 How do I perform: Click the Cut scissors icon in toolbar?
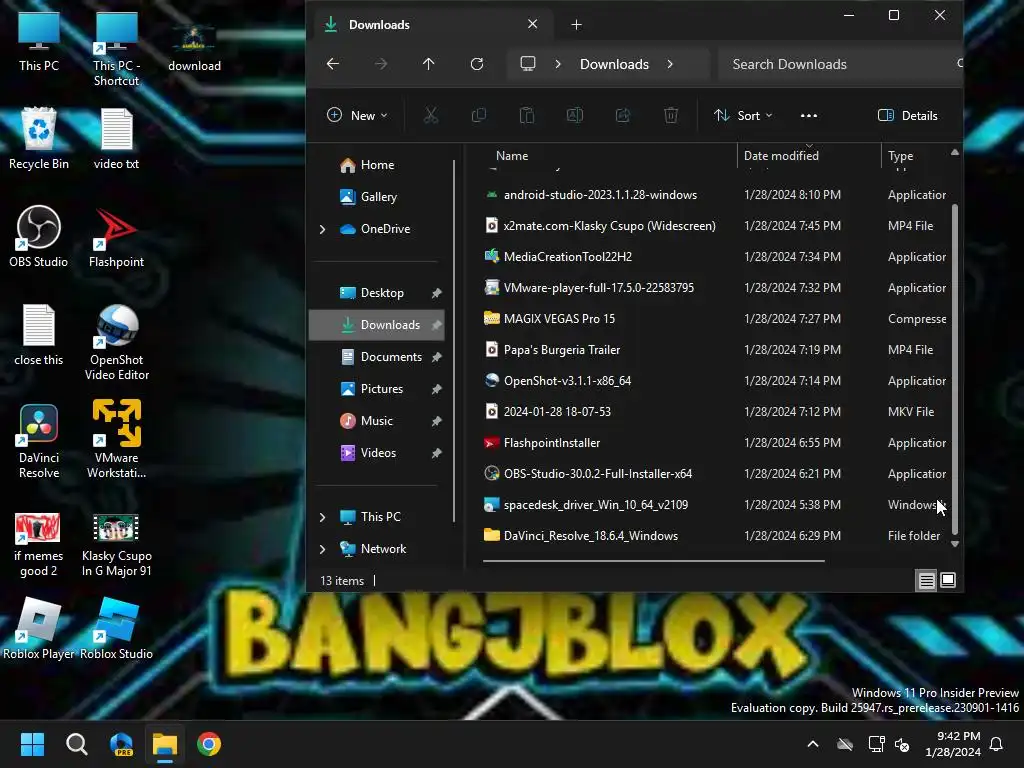click(x=430, y=116)
